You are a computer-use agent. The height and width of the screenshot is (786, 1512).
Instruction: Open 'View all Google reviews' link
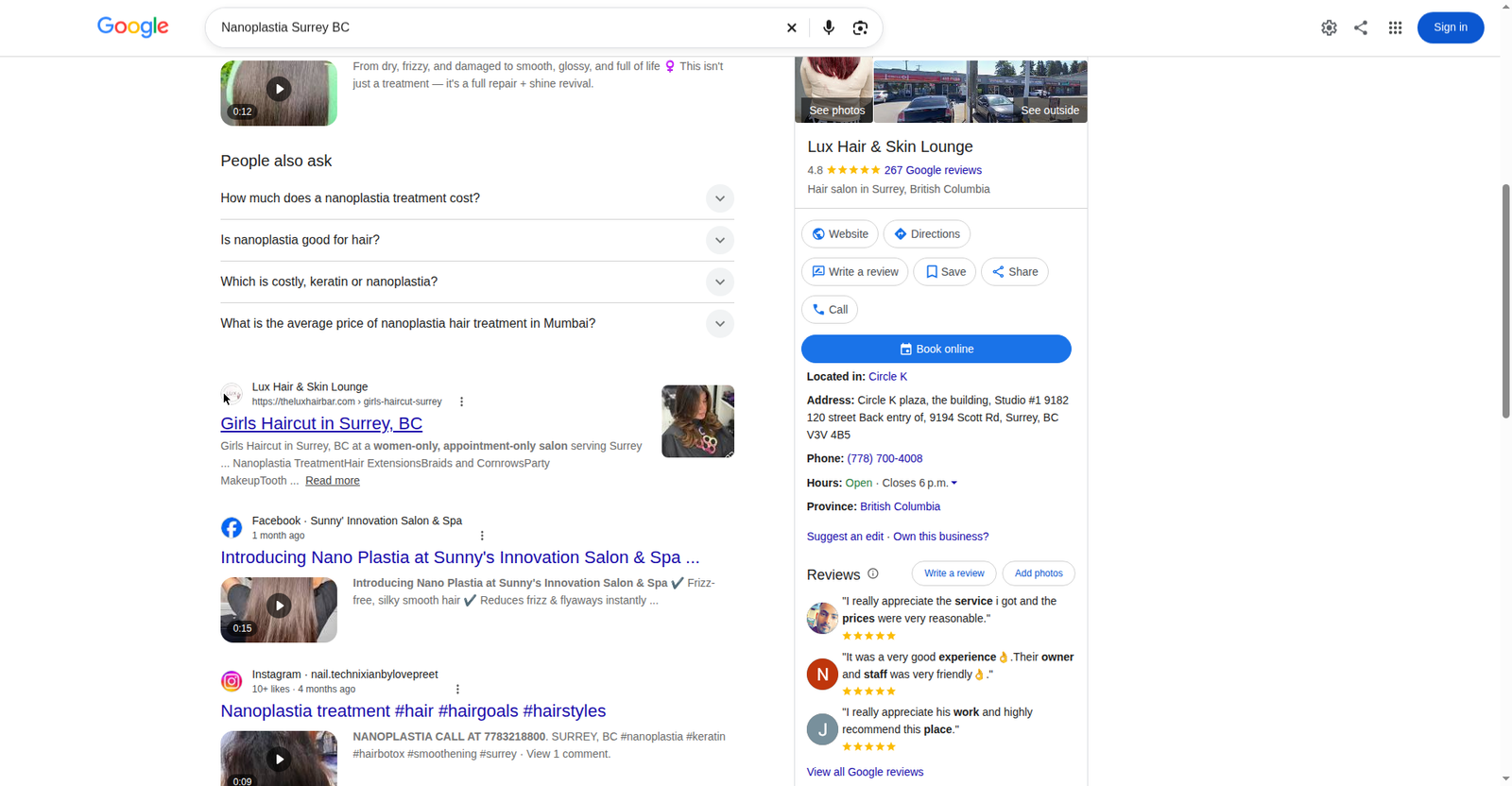[x=865, y=772]
